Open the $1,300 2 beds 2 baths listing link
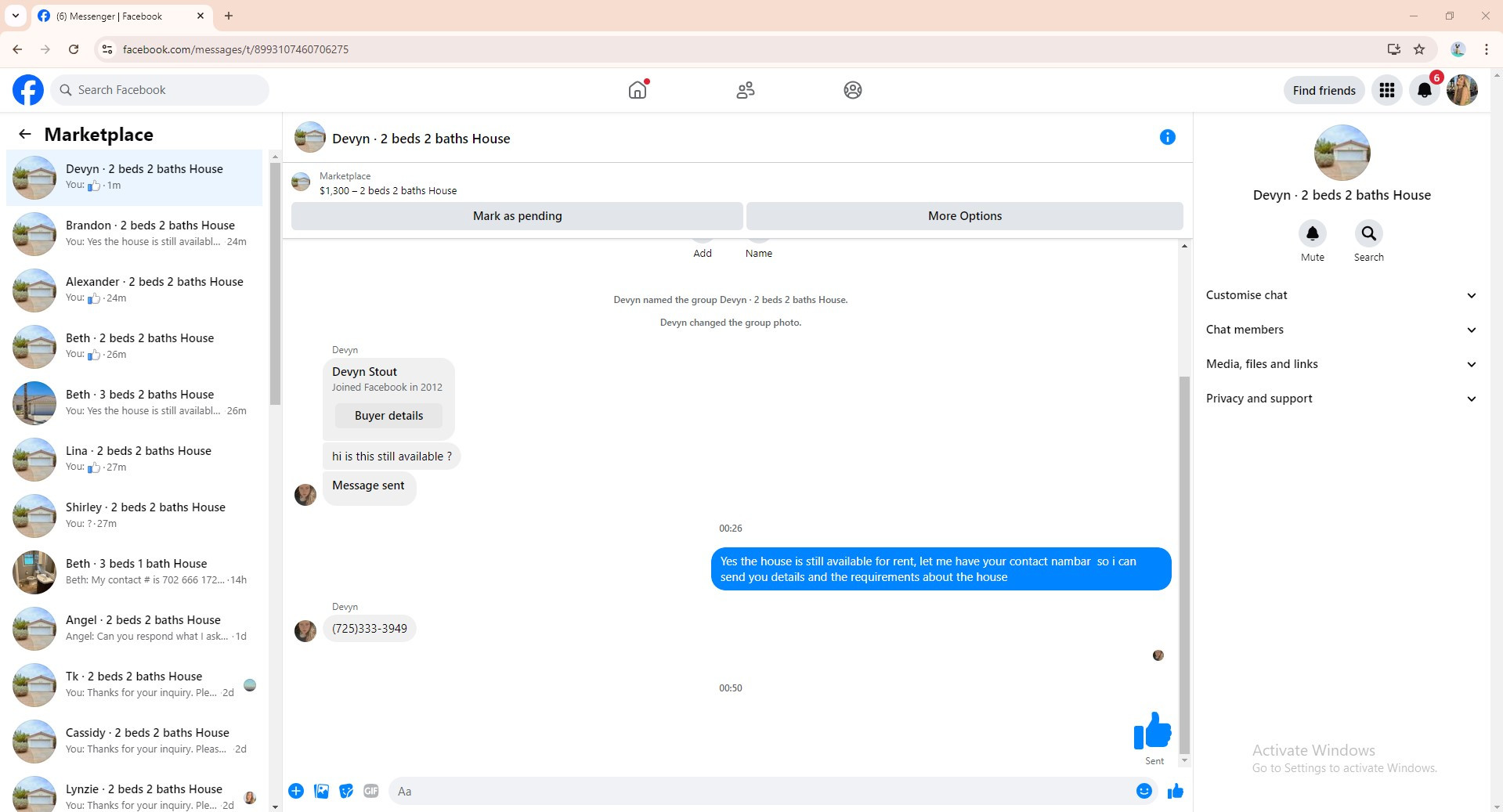This screenshot has width=1503, height=812. [388, 190]
